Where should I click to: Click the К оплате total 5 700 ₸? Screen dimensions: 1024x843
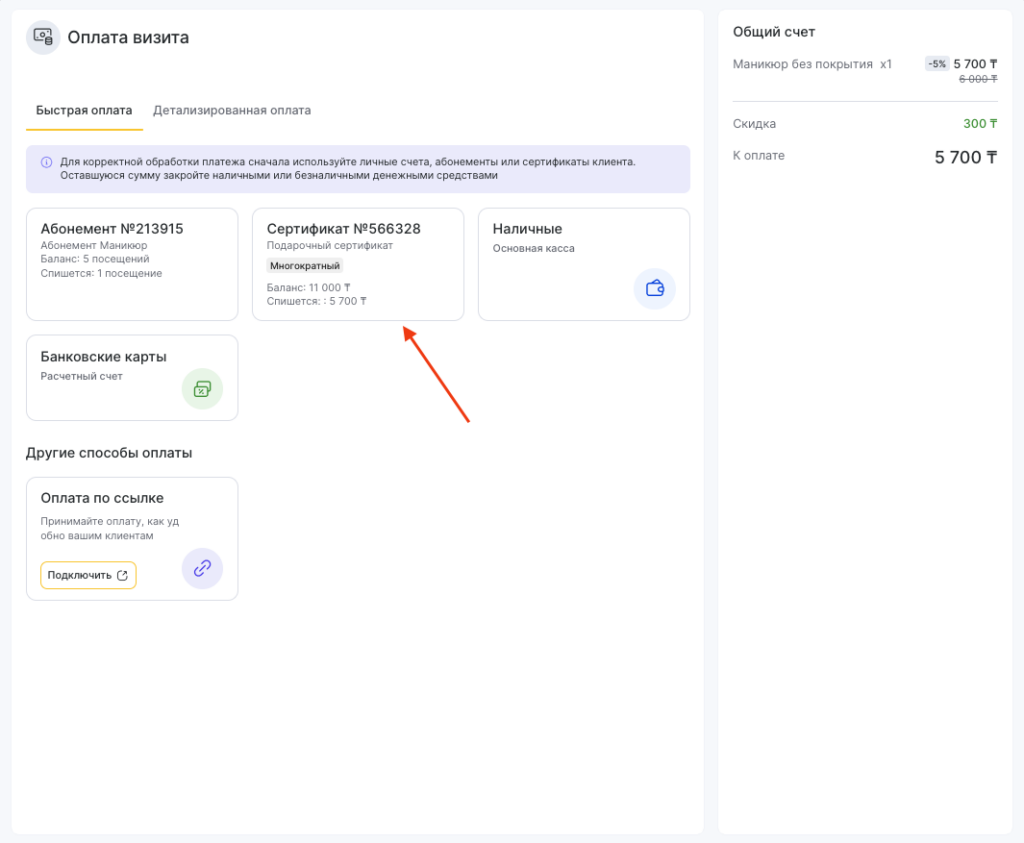click(965, 157)
